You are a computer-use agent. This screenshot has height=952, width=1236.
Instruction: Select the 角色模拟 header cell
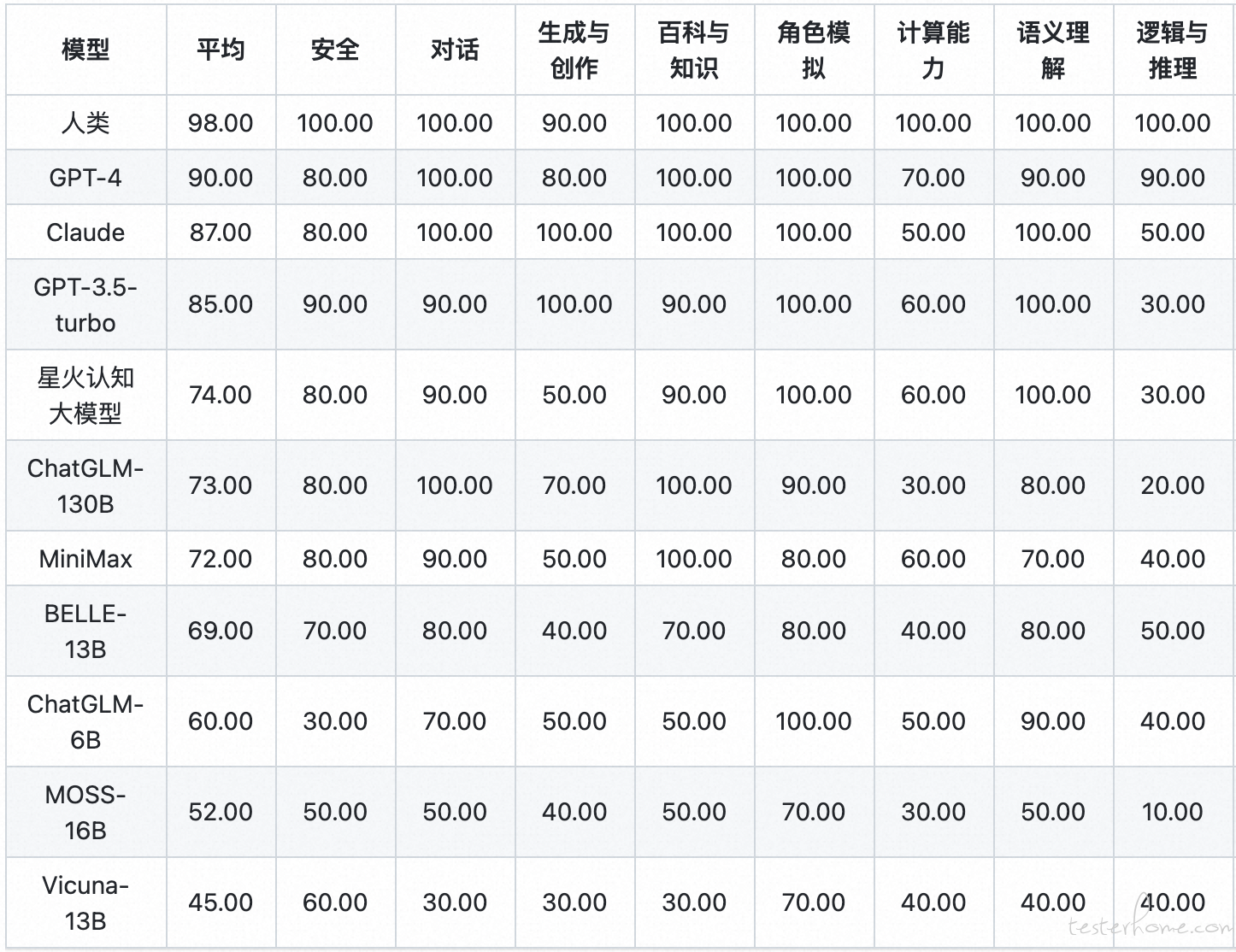point(814,50)
